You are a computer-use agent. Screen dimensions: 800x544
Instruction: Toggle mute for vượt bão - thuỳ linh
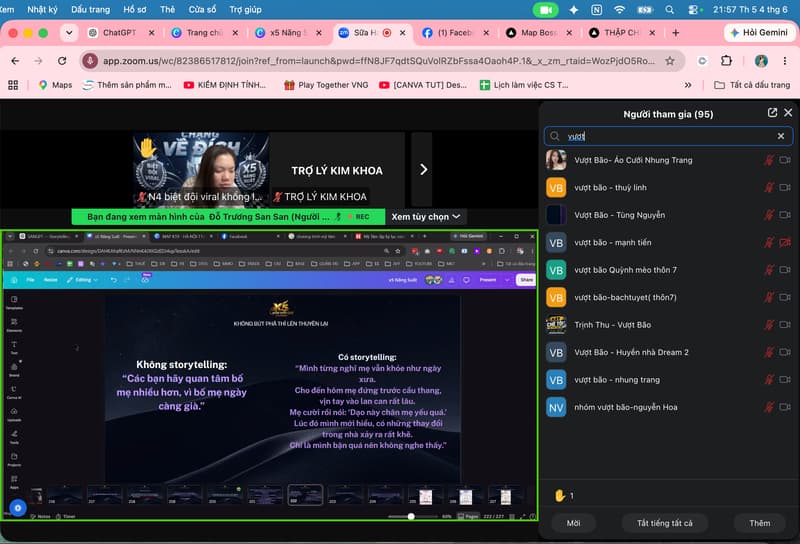[x=769, y=188]
